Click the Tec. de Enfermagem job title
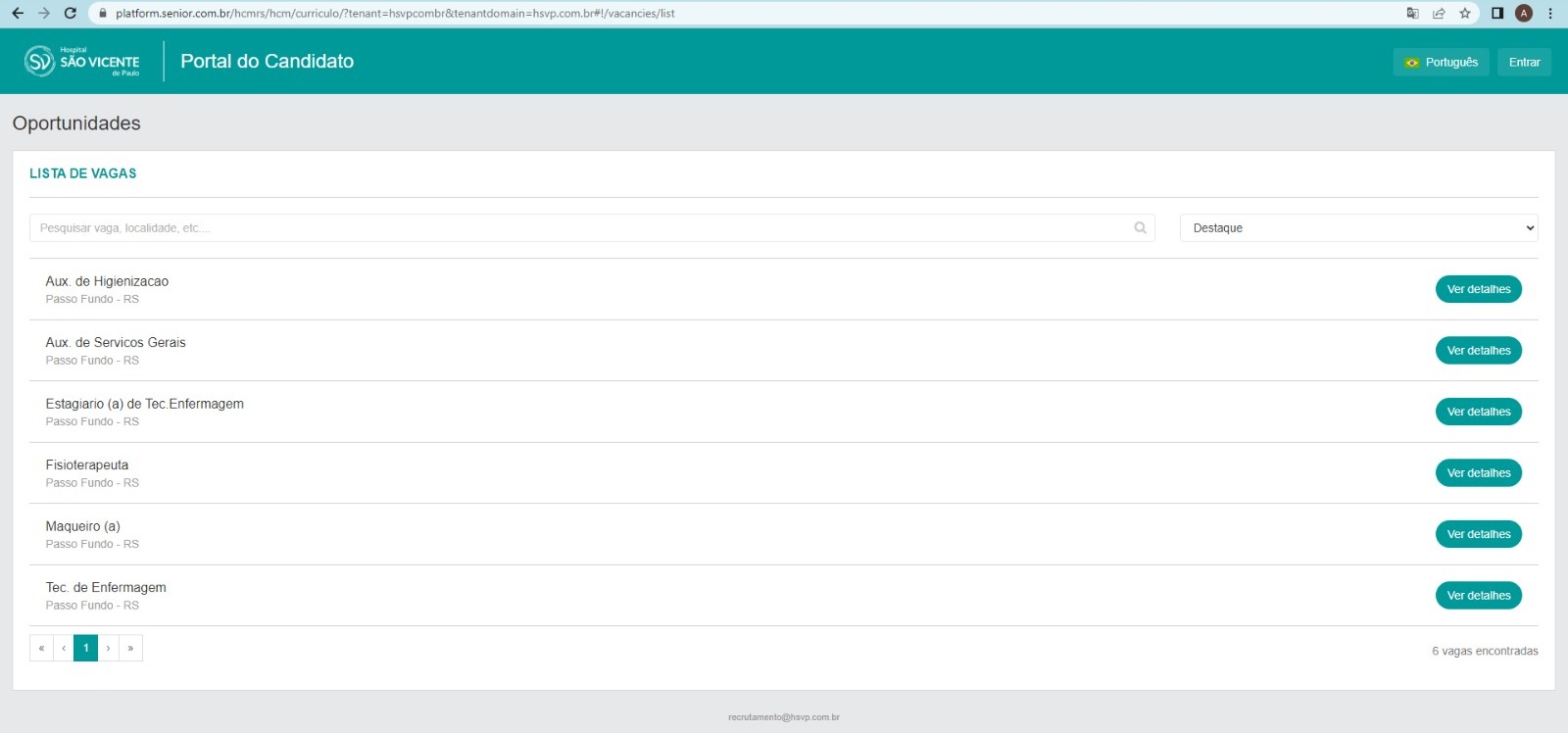The image size is (1568, 733). (x=106, y=587)
